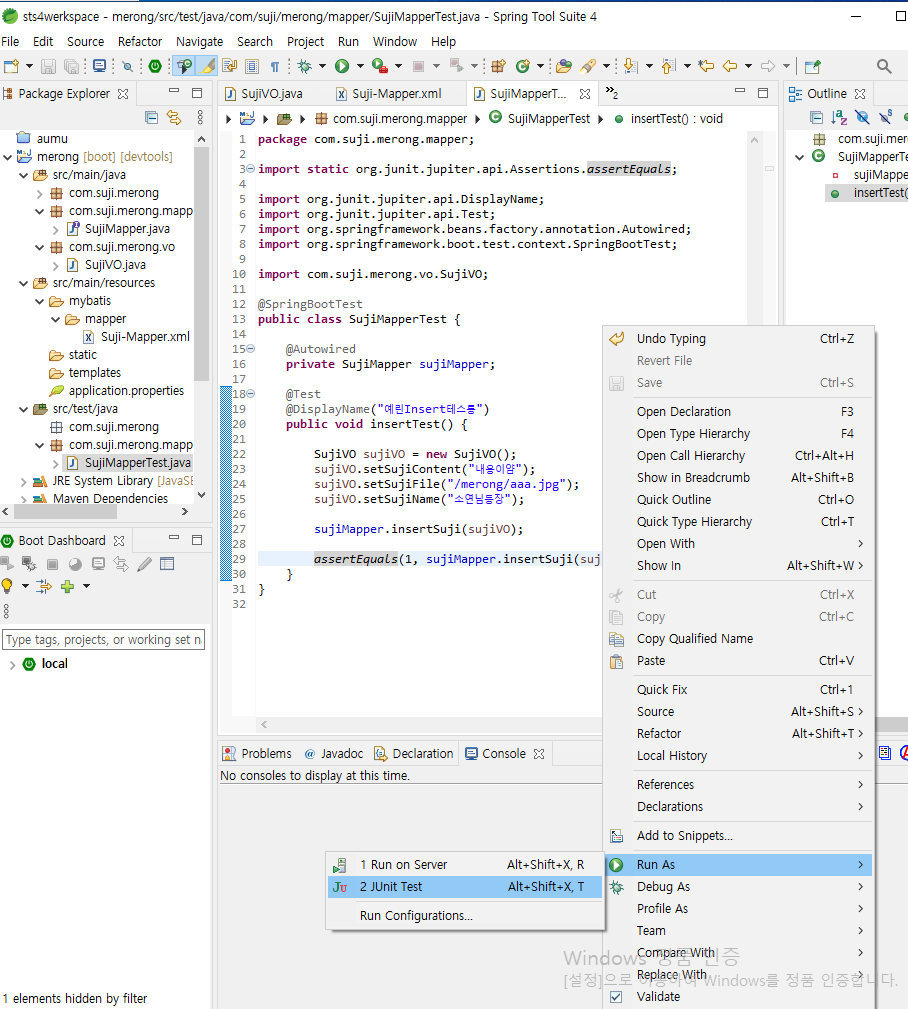Select application.properties in Package Explorer

[x=126, y=391]
